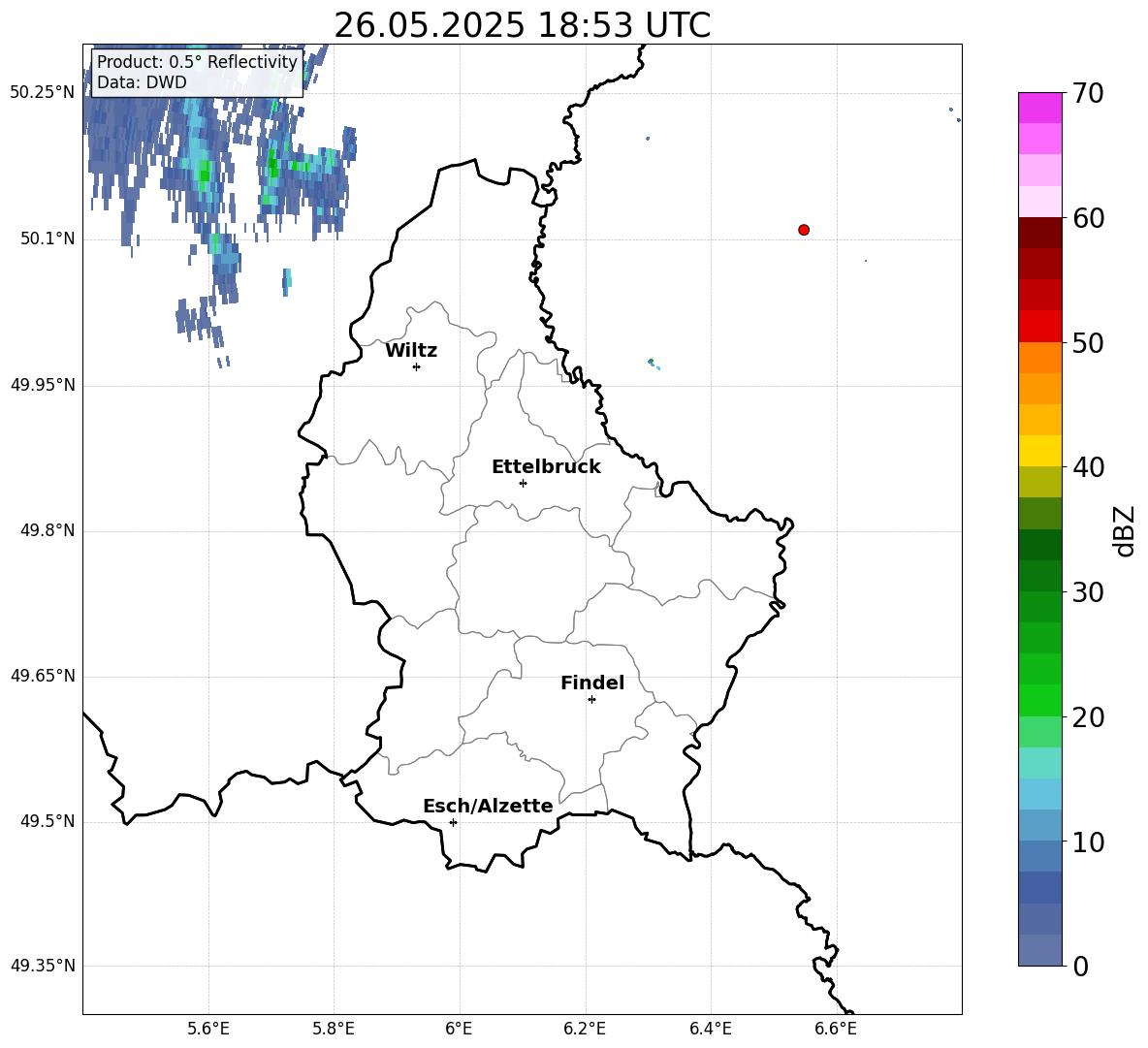Click the title '26.05.2025 18:53 UTC'

522,25
